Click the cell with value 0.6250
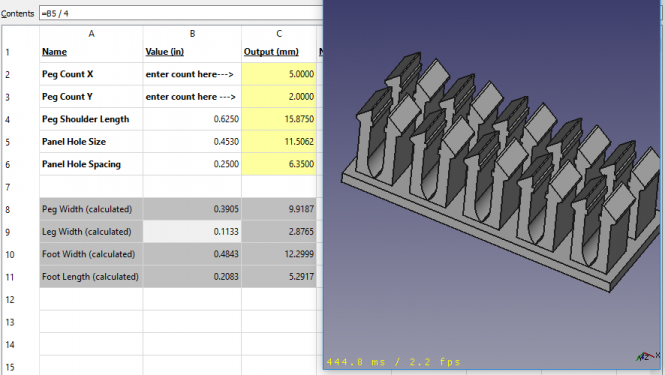The height and width of the screenshot is (375, 665). pyautogui.click(x=192, y=119)
